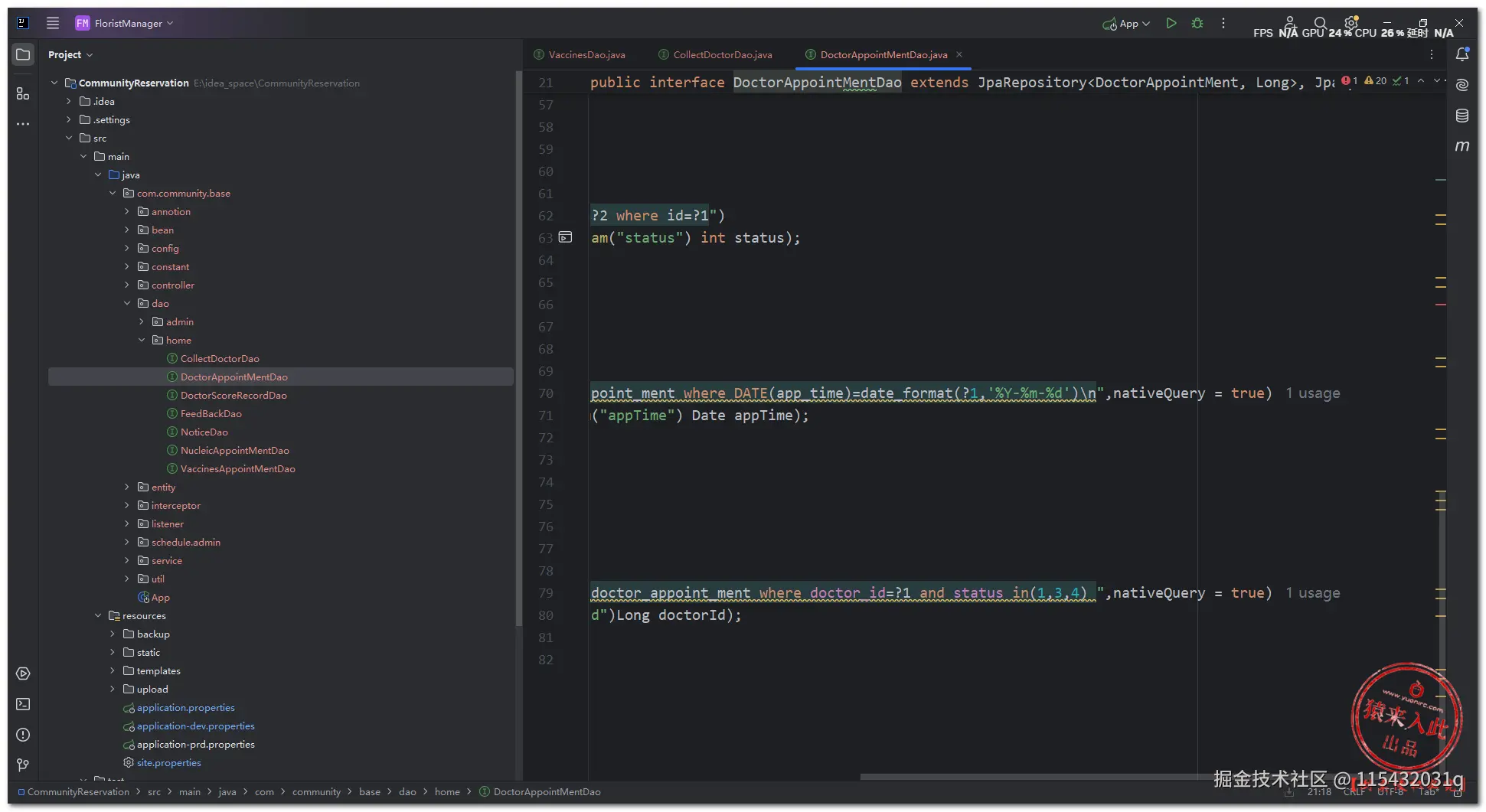Open the Terminal tool window
Viewport: 1486px width, 812px height.
tap(23, 704)
